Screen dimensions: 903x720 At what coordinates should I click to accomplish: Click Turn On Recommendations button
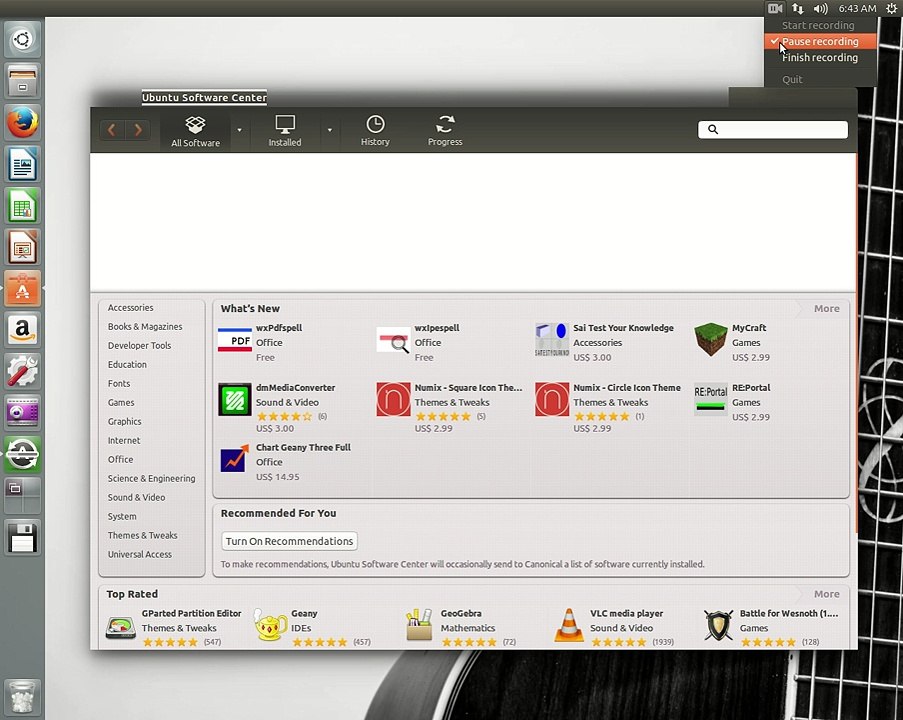click(x=289, y=541)
